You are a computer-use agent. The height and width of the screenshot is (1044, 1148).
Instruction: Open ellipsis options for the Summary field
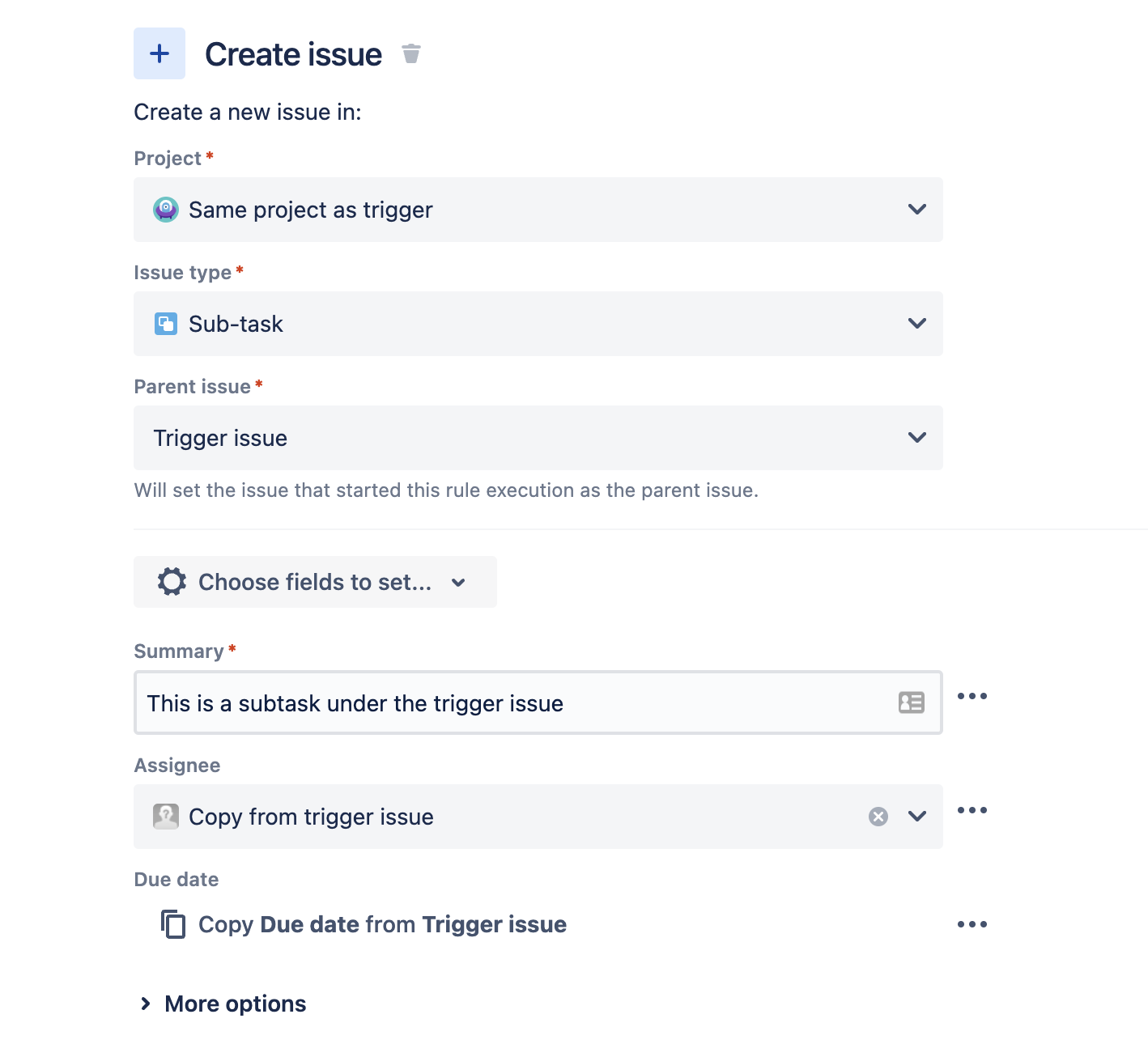pos(972,696)
